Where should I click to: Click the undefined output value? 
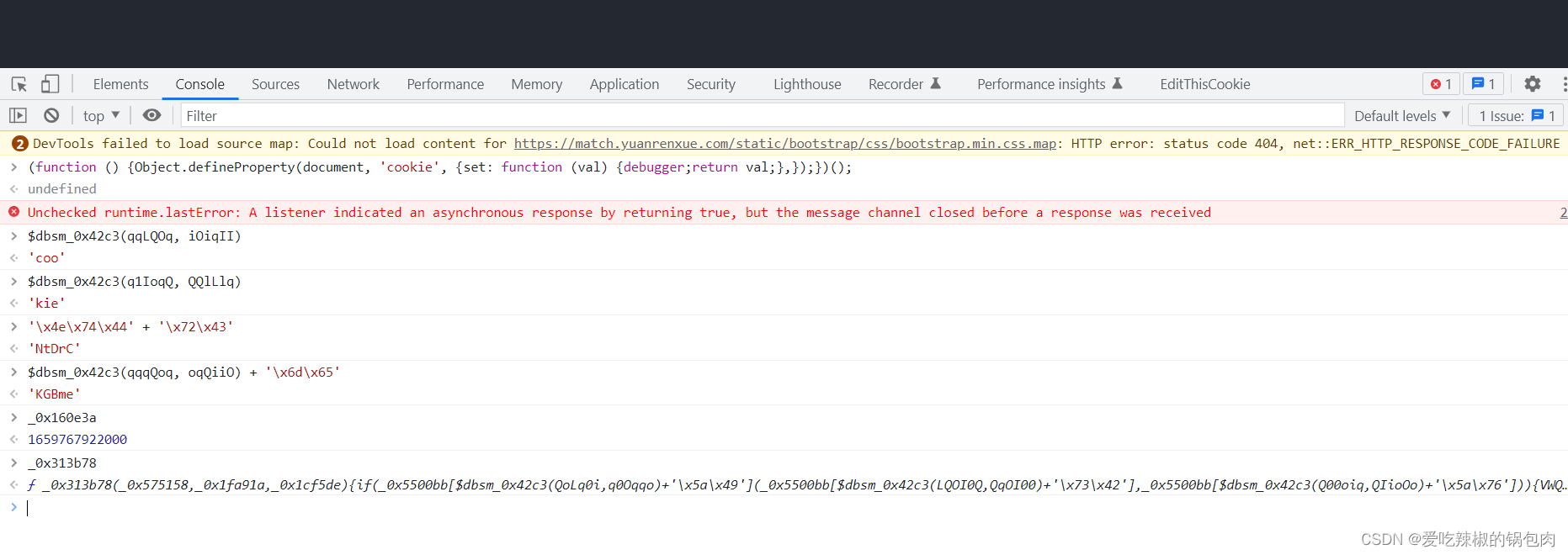[x=62, y=189]
